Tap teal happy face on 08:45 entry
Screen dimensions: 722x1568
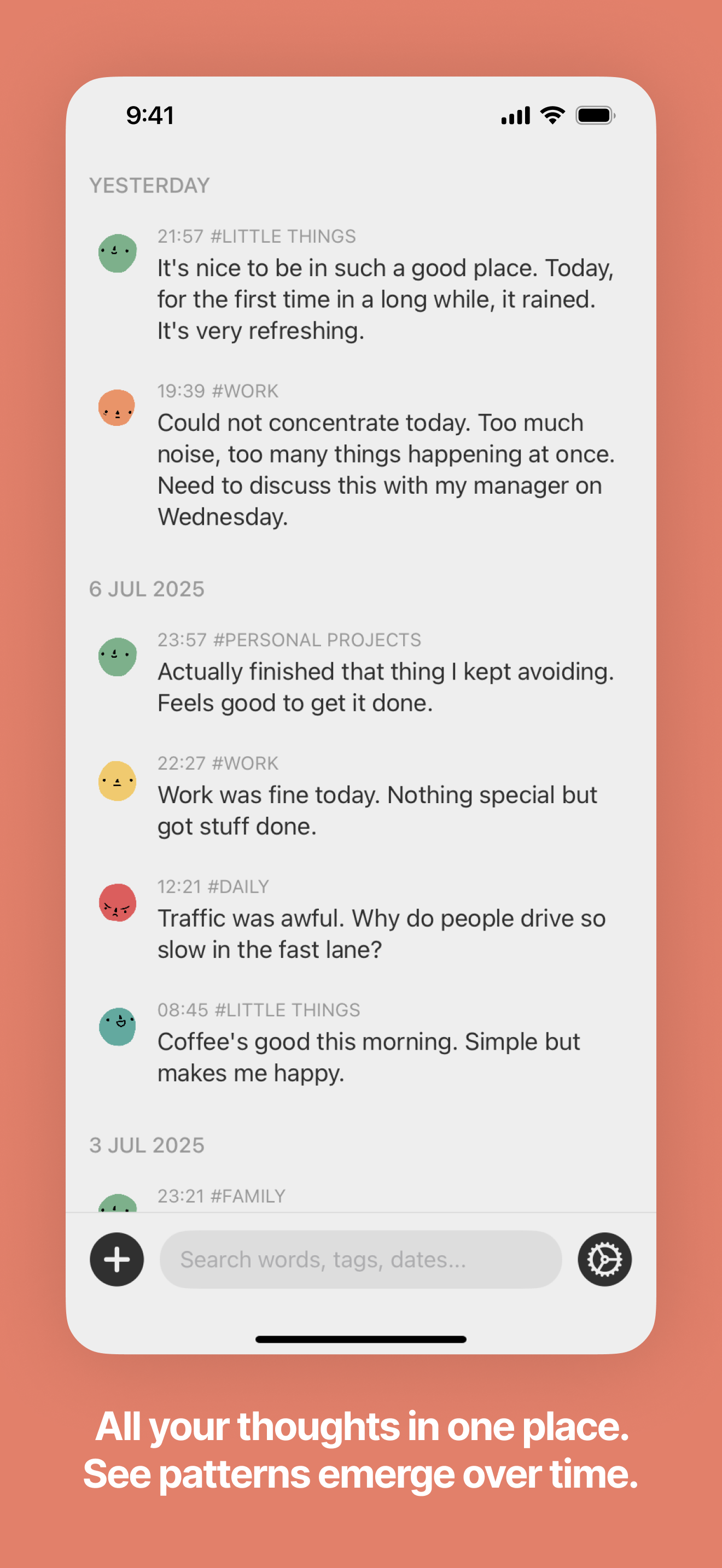118,1026
